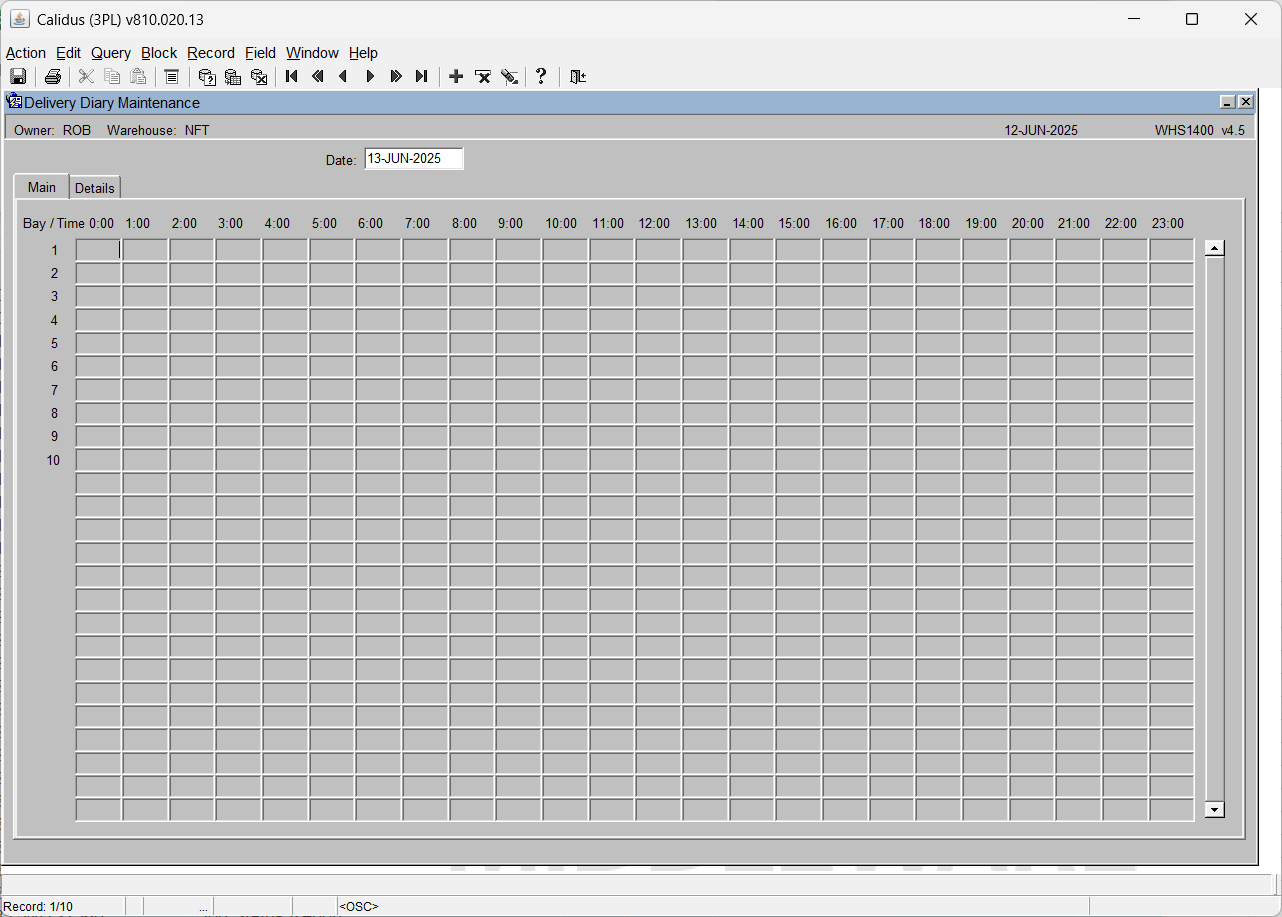Click the Bay / Time header label
Image resolution: width=1282 pixels, height=917 pixels.
coord(54,224)
